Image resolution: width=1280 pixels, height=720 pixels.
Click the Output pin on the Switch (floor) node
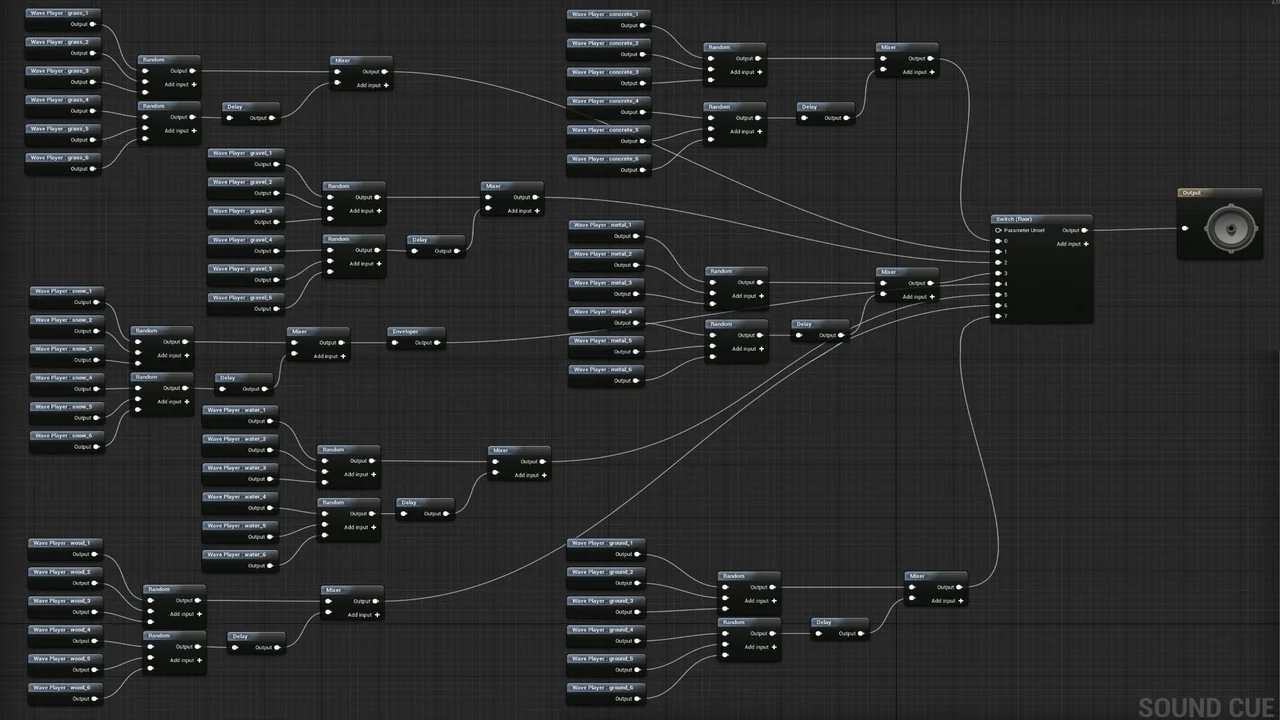[x=1084, y=230]
